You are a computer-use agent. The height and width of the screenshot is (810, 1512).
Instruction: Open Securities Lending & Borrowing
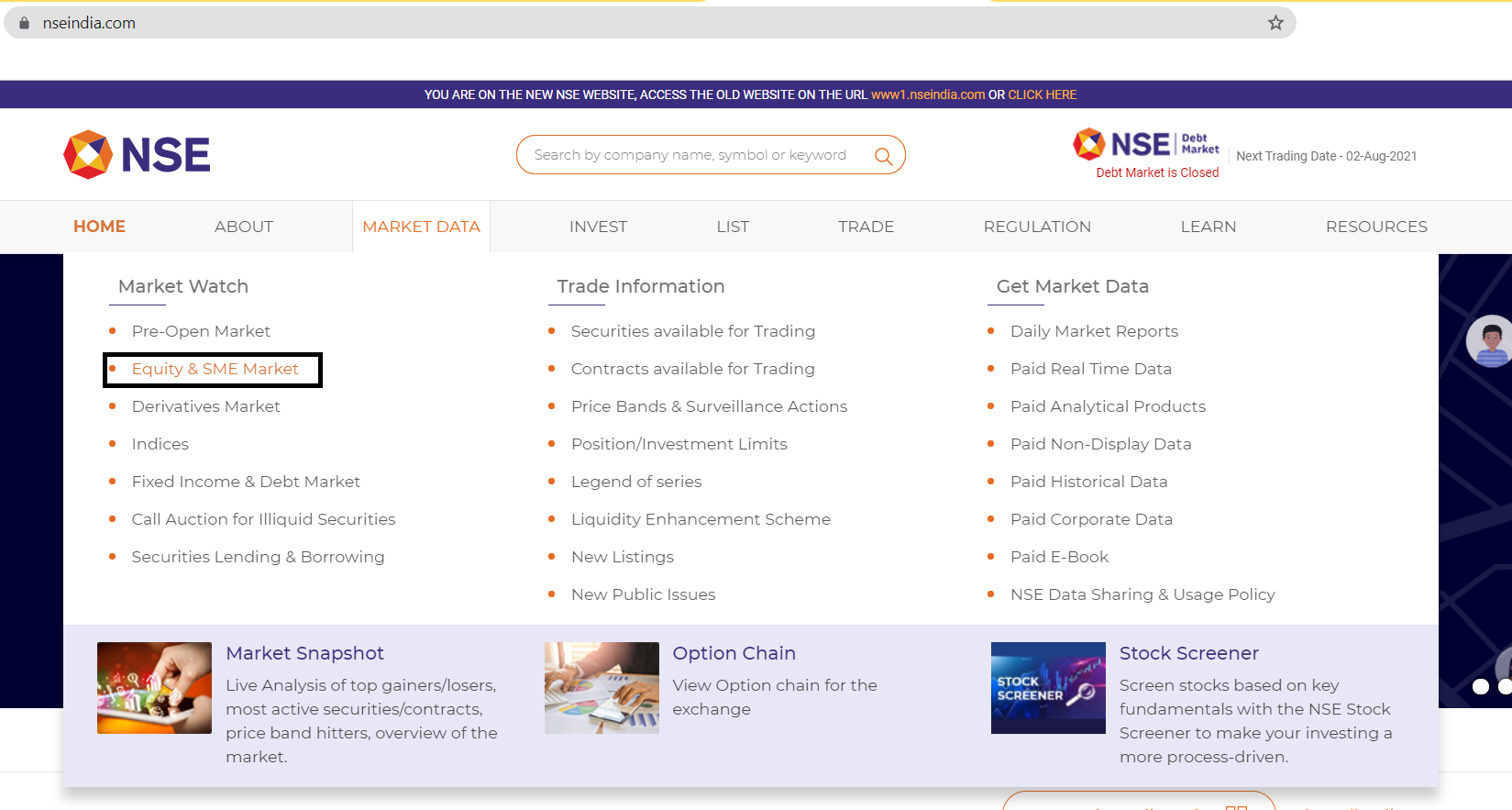[x=258, y=557]
